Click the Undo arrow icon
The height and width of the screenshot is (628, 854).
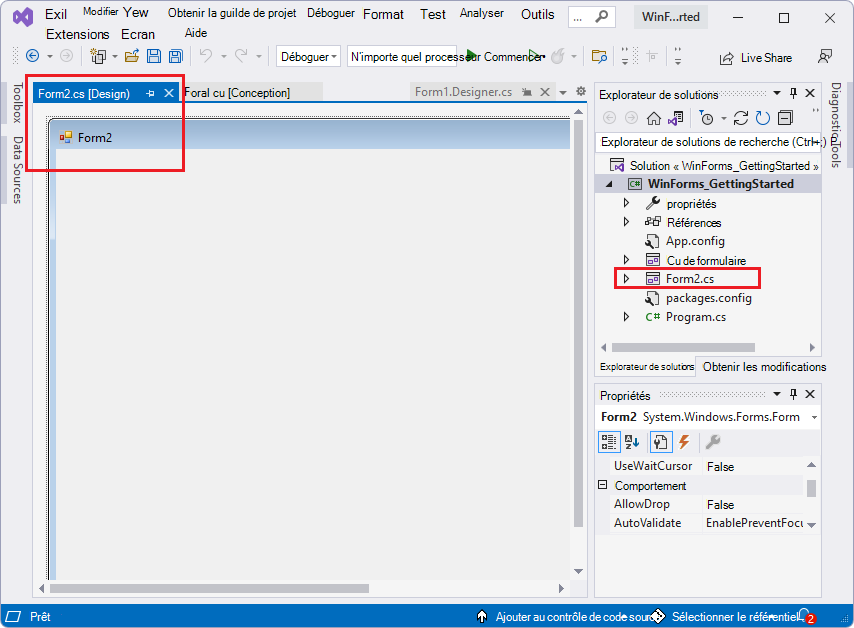pyautogui.click(x=206, y=56)
